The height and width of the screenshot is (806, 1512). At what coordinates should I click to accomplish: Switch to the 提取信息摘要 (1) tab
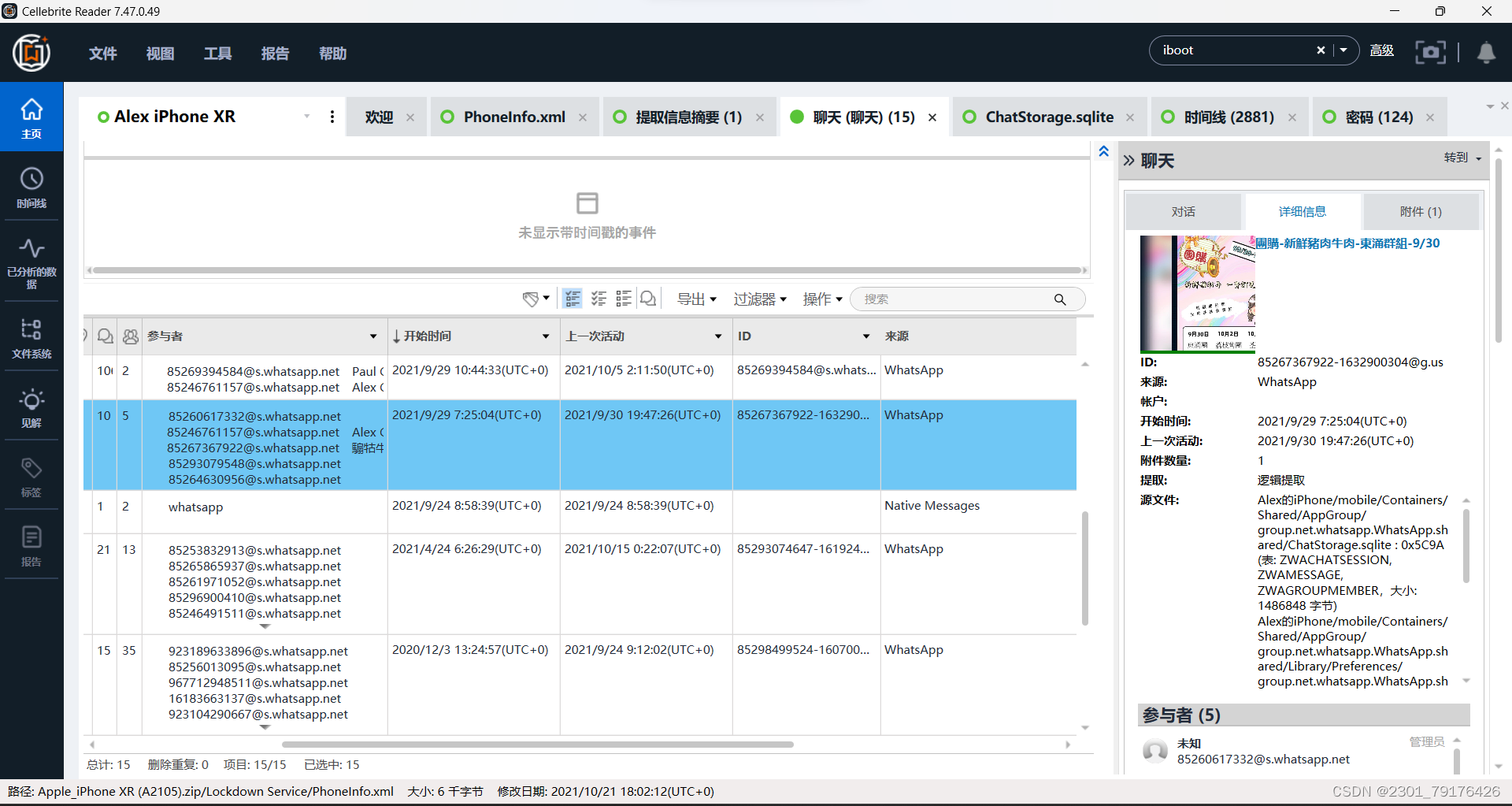point(688,117)
